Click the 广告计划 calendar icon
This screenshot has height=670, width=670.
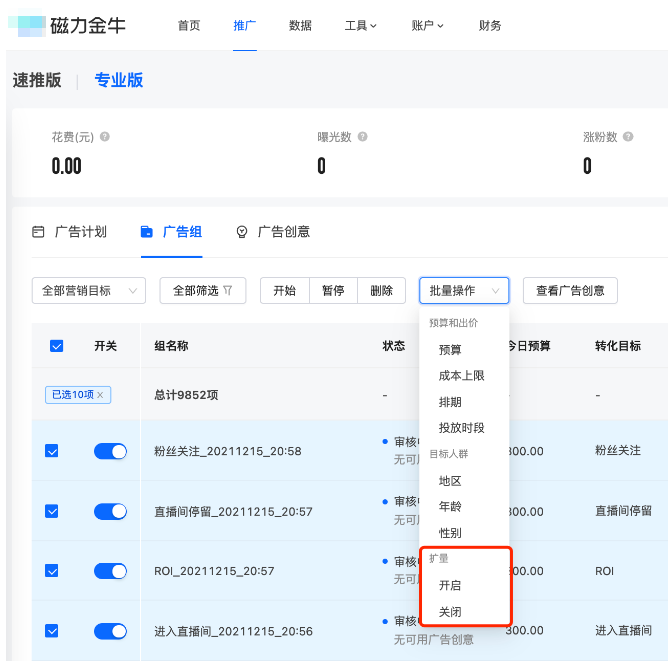(38, 232)
